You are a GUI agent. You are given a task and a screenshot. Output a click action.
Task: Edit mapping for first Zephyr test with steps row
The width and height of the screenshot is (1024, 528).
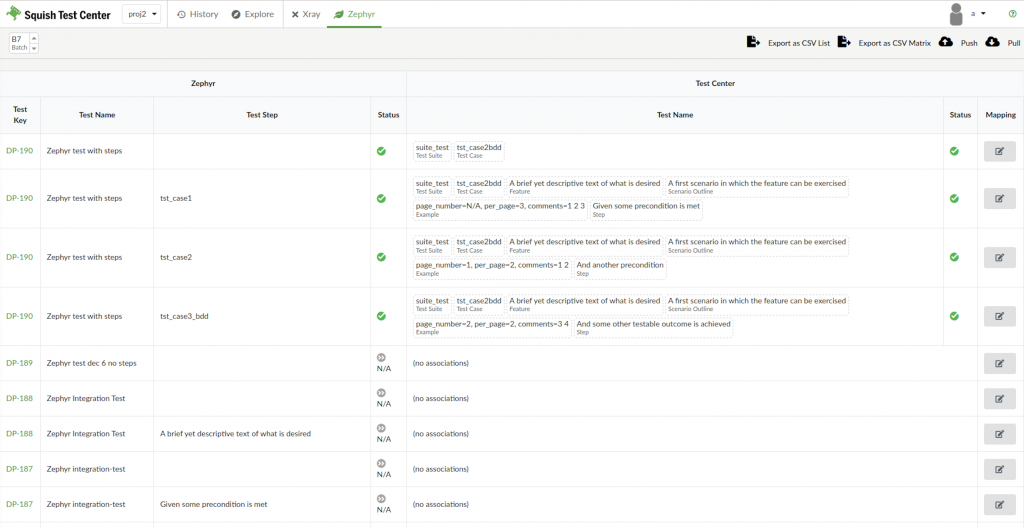tap(1000, 151)
